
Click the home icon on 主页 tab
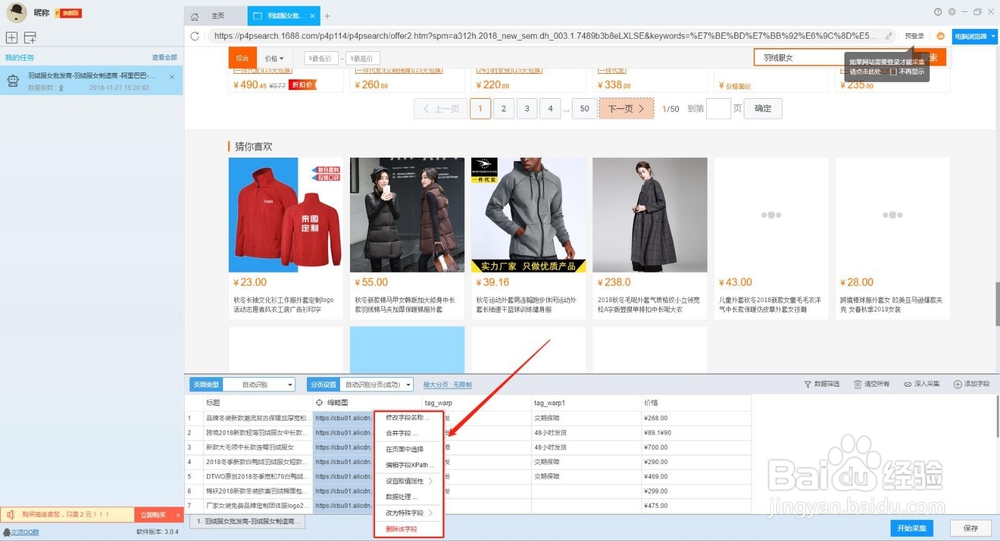coord(195,16)
